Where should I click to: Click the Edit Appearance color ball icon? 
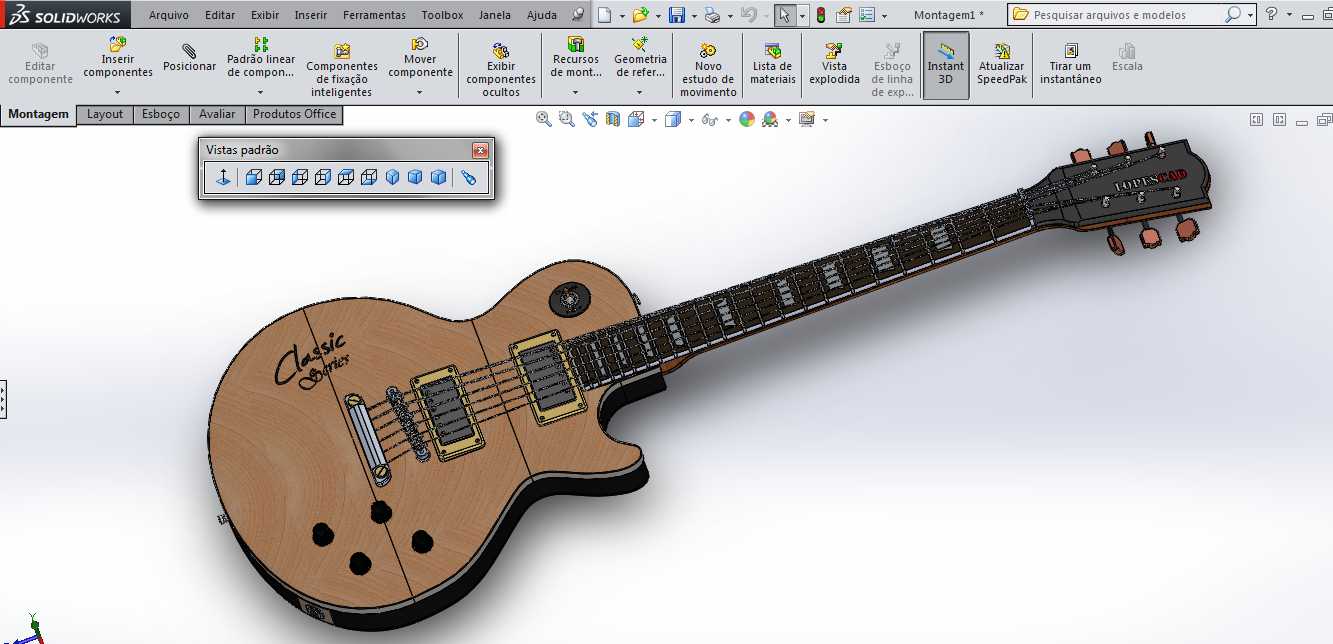pyautogui.click(x=746, y=119)
